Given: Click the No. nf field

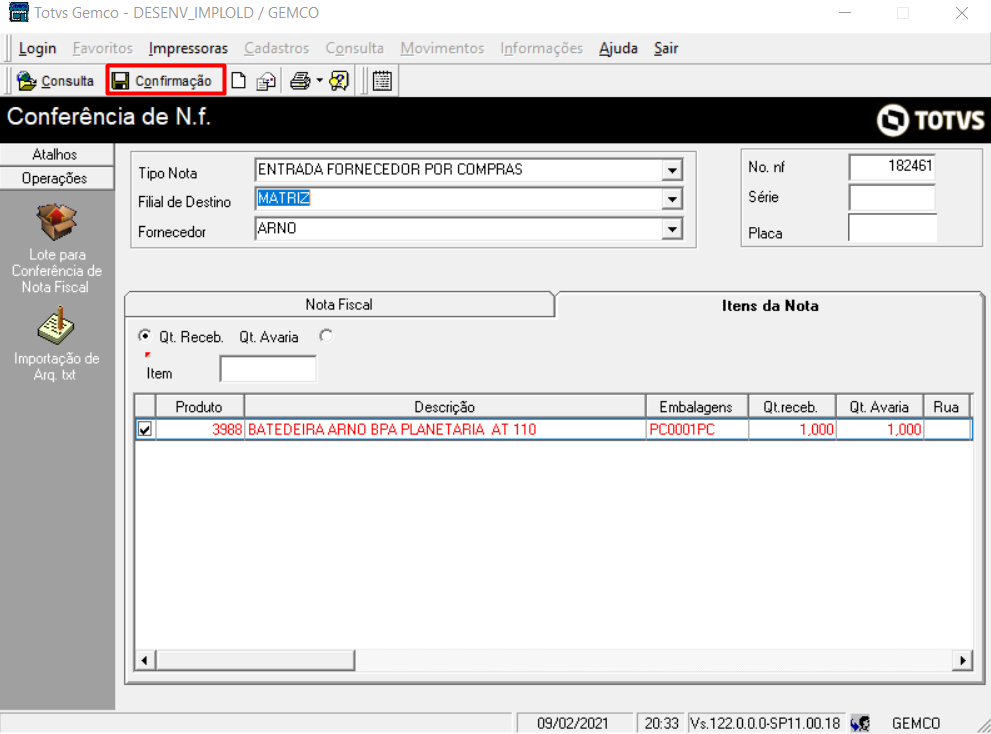Looking at the screenshot, I should [x=892, y=167].
